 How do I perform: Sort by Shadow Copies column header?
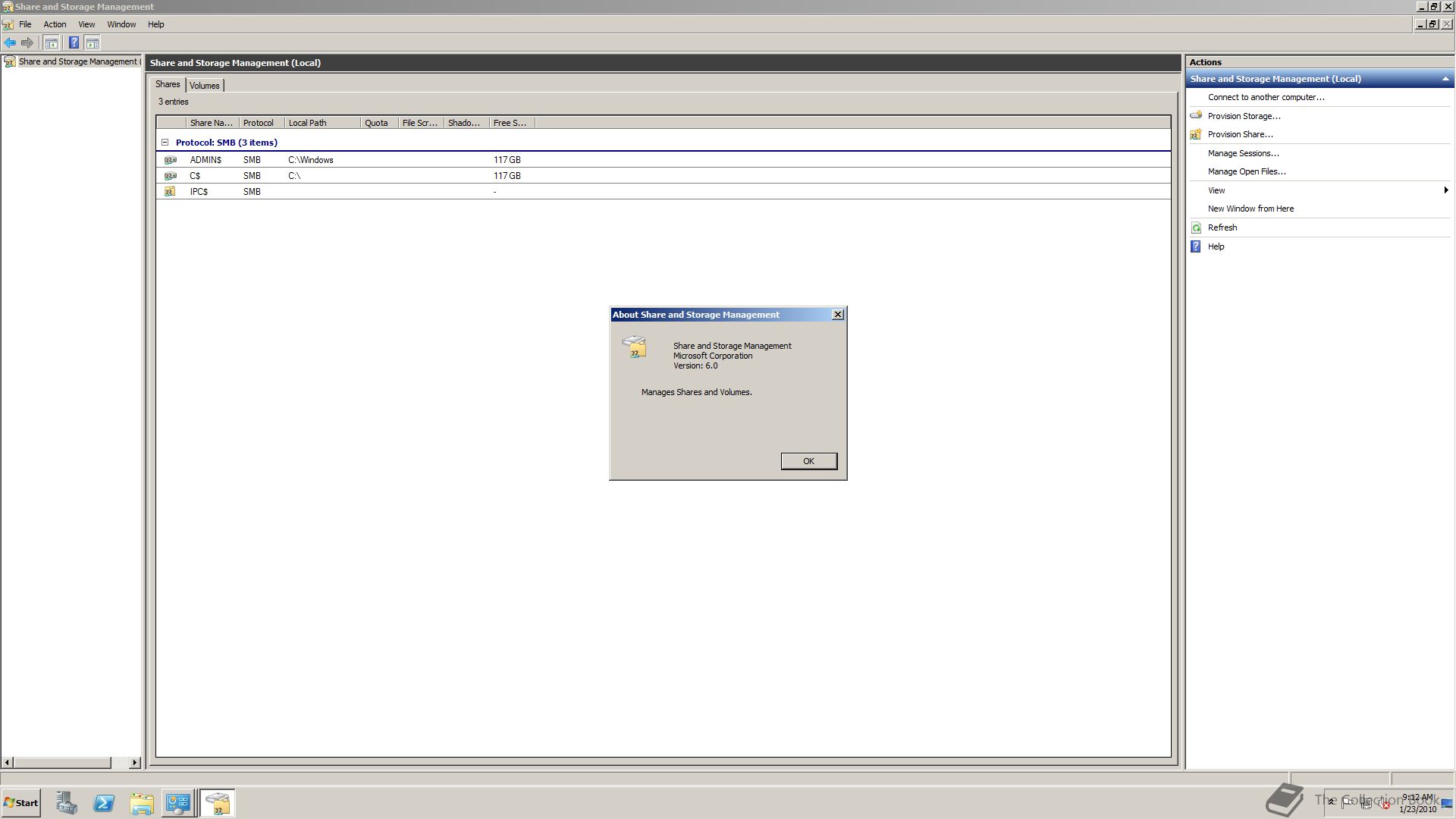[x=466, y=123]
